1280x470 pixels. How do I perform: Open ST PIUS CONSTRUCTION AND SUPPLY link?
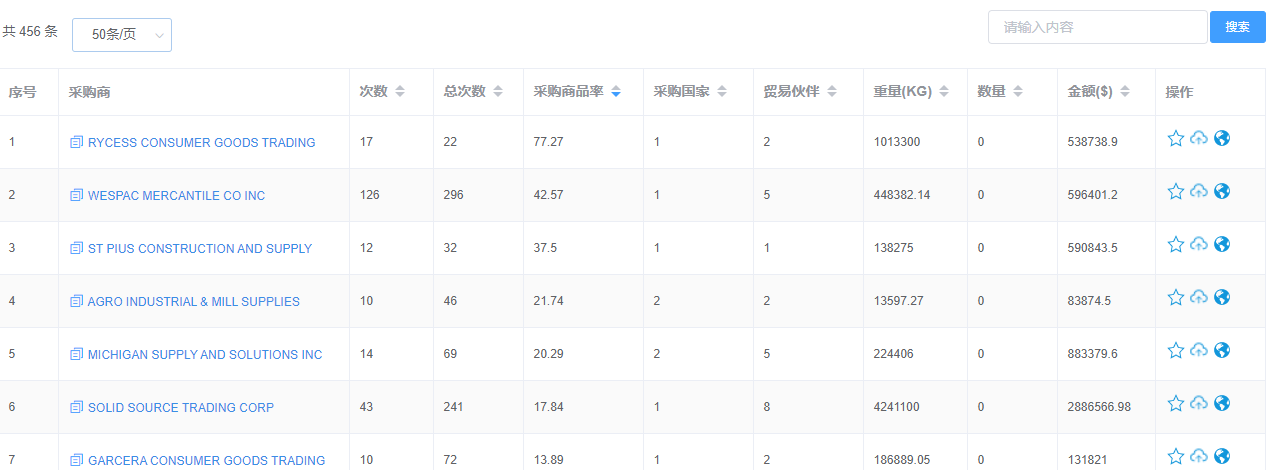[x=200, y=248]
